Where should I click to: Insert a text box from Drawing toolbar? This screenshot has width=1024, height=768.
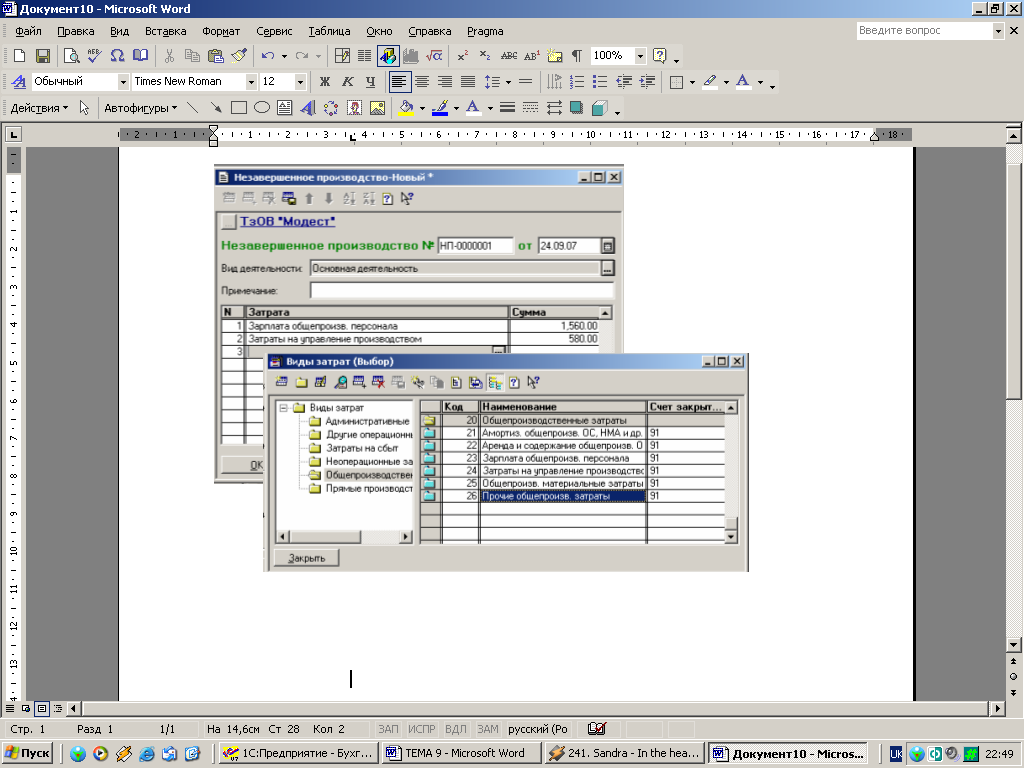pos(285,108)
